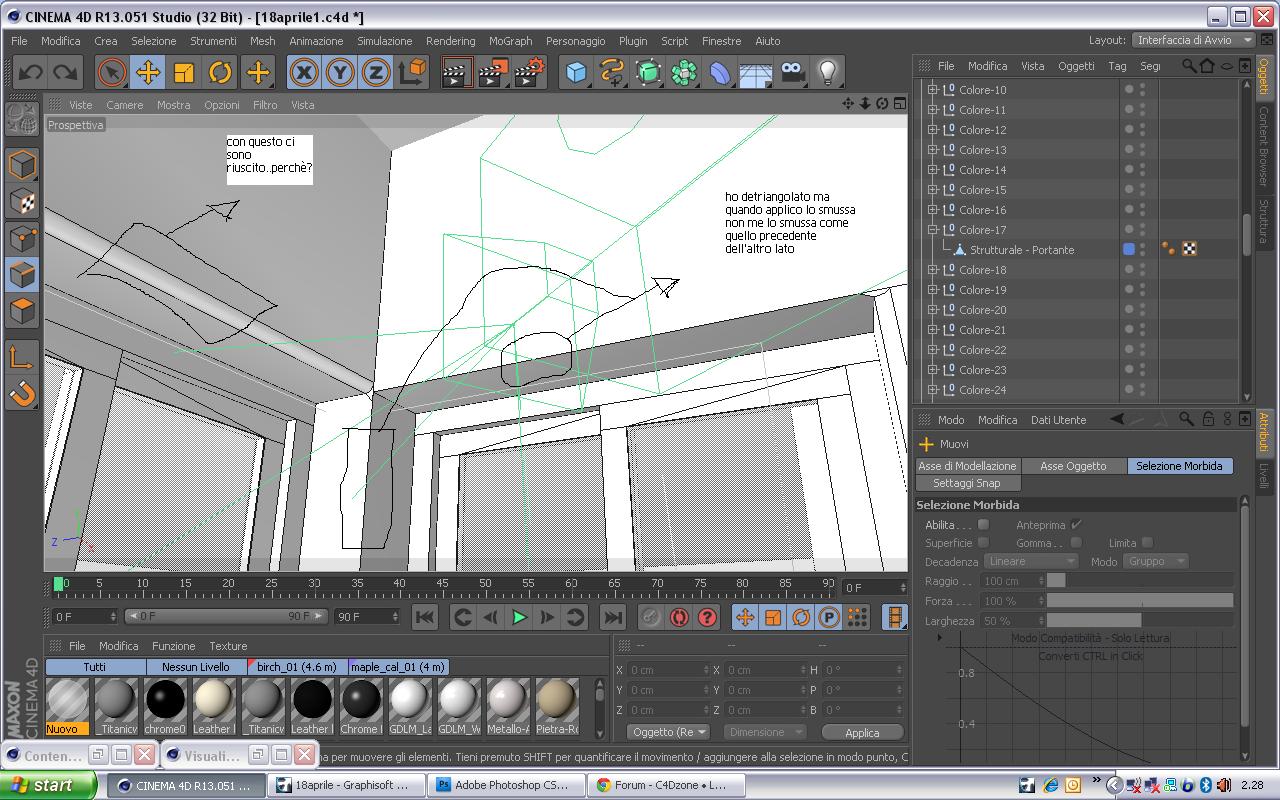The width and height of the screenshot is (1280, 800).
Task: Activate the Rotate tool in top toolbar
Action: [x=220, y=72]
